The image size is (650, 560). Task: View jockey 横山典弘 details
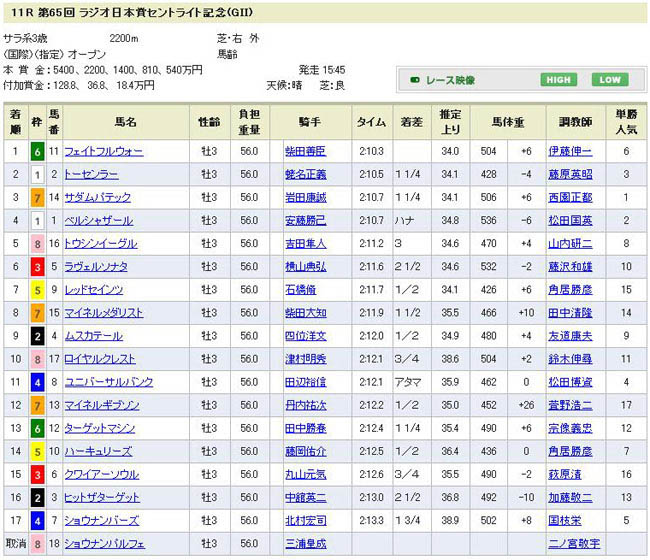[x=305, y=267]
